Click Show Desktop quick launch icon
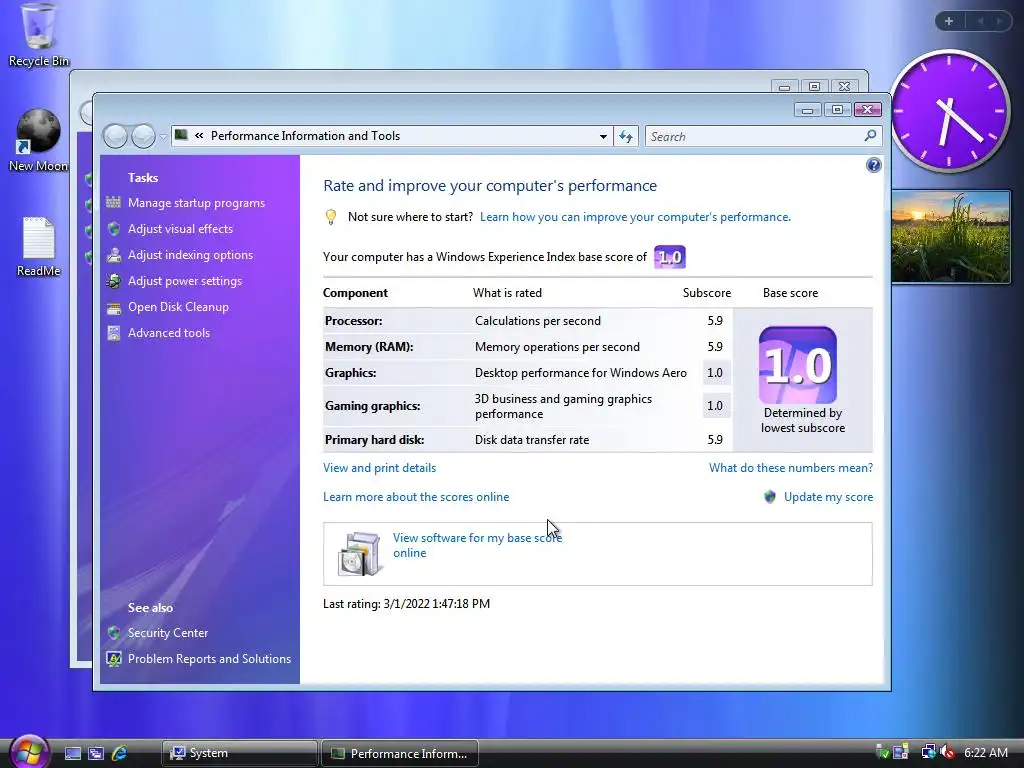The height and width of the screenshot is (768, 1024). pos(72,754)
